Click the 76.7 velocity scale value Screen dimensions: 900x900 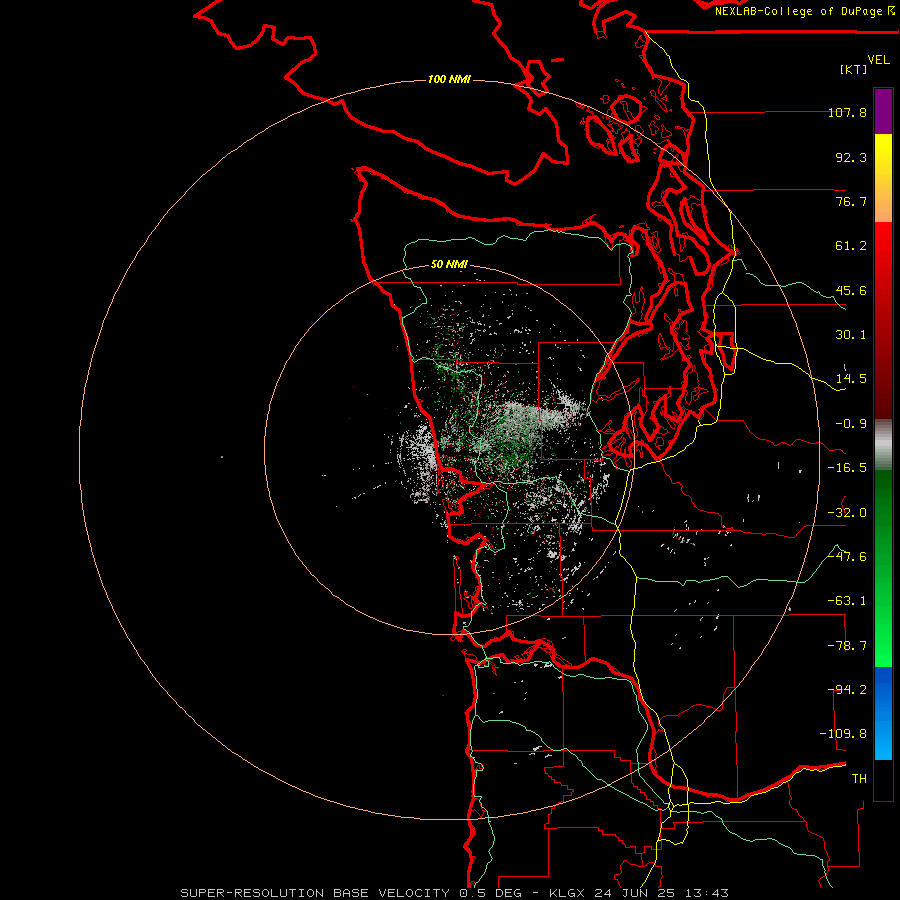point(851,201)
